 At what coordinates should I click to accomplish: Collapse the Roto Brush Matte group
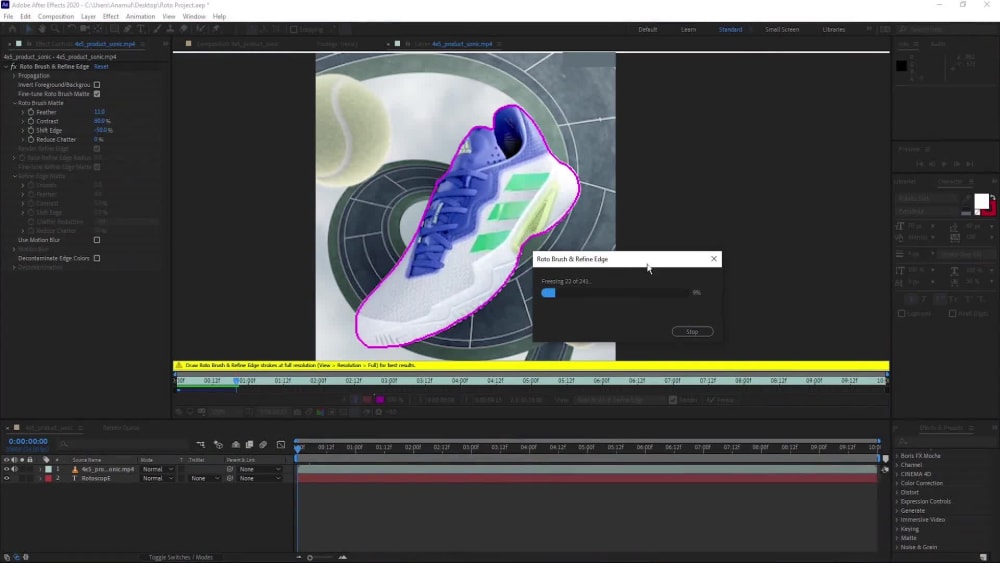(x=15, y=103)
